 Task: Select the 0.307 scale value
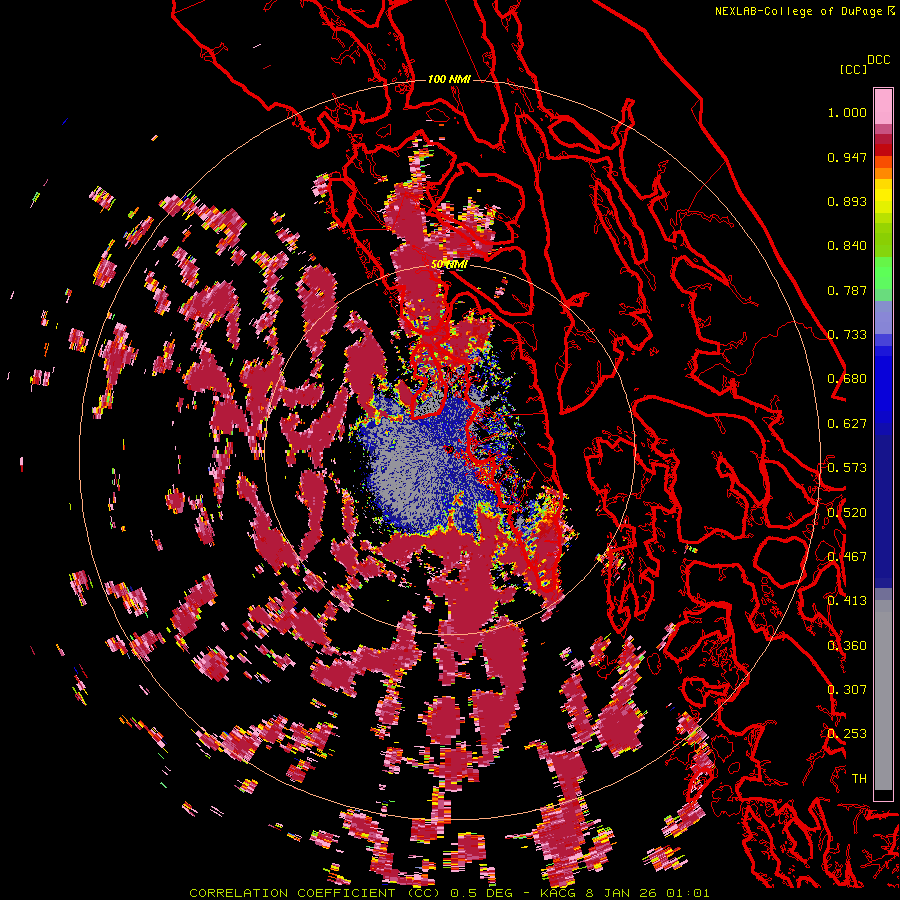(x=847, y=690)
